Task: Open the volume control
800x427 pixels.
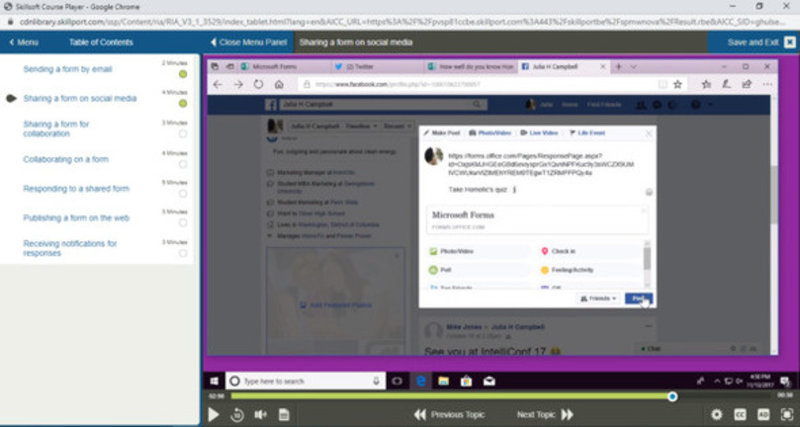Action: coord(261,415)
